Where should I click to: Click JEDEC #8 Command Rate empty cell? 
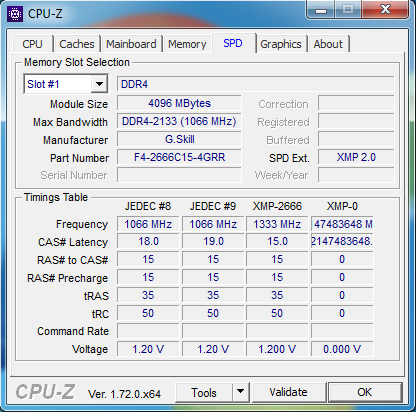[148, 331]
